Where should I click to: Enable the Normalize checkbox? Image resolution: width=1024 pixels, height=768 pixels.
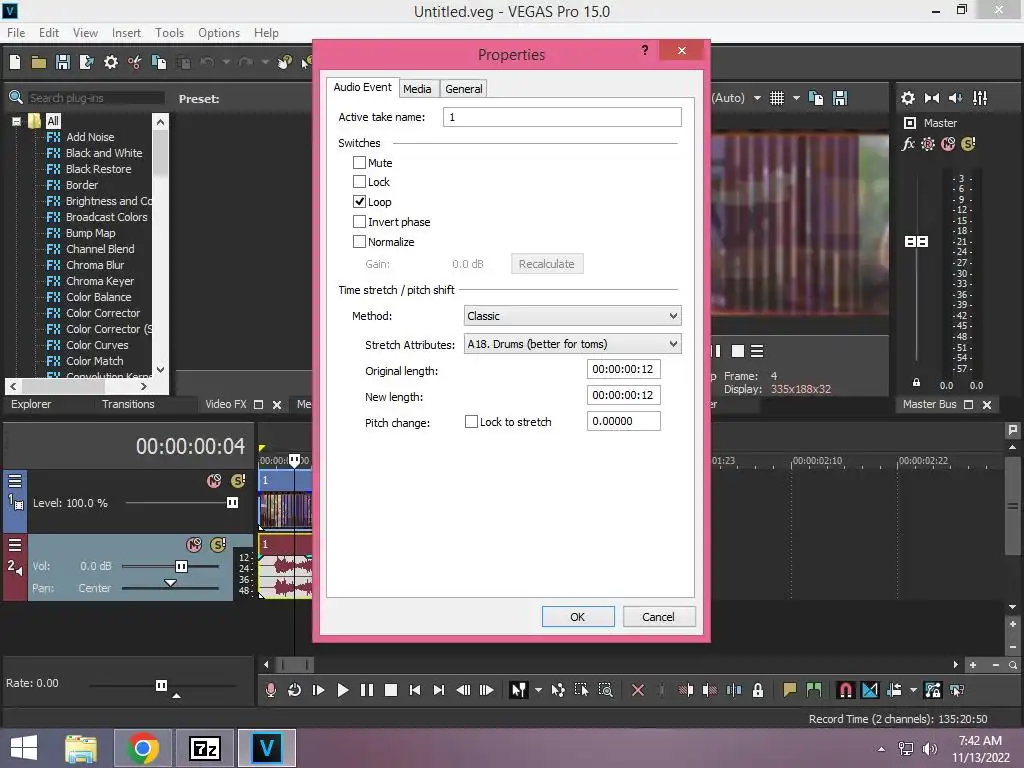[359, 241]
